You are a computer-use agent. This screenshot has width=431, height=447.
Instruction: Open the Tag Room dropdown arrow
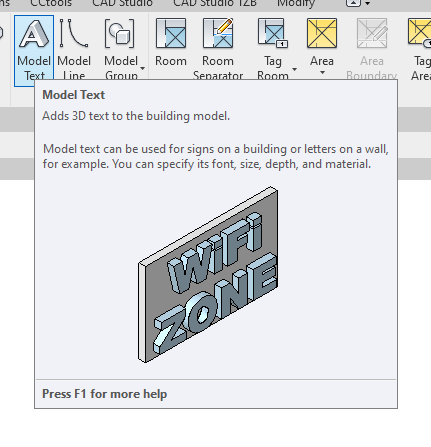pyautogui.click(x=294, y=69)
